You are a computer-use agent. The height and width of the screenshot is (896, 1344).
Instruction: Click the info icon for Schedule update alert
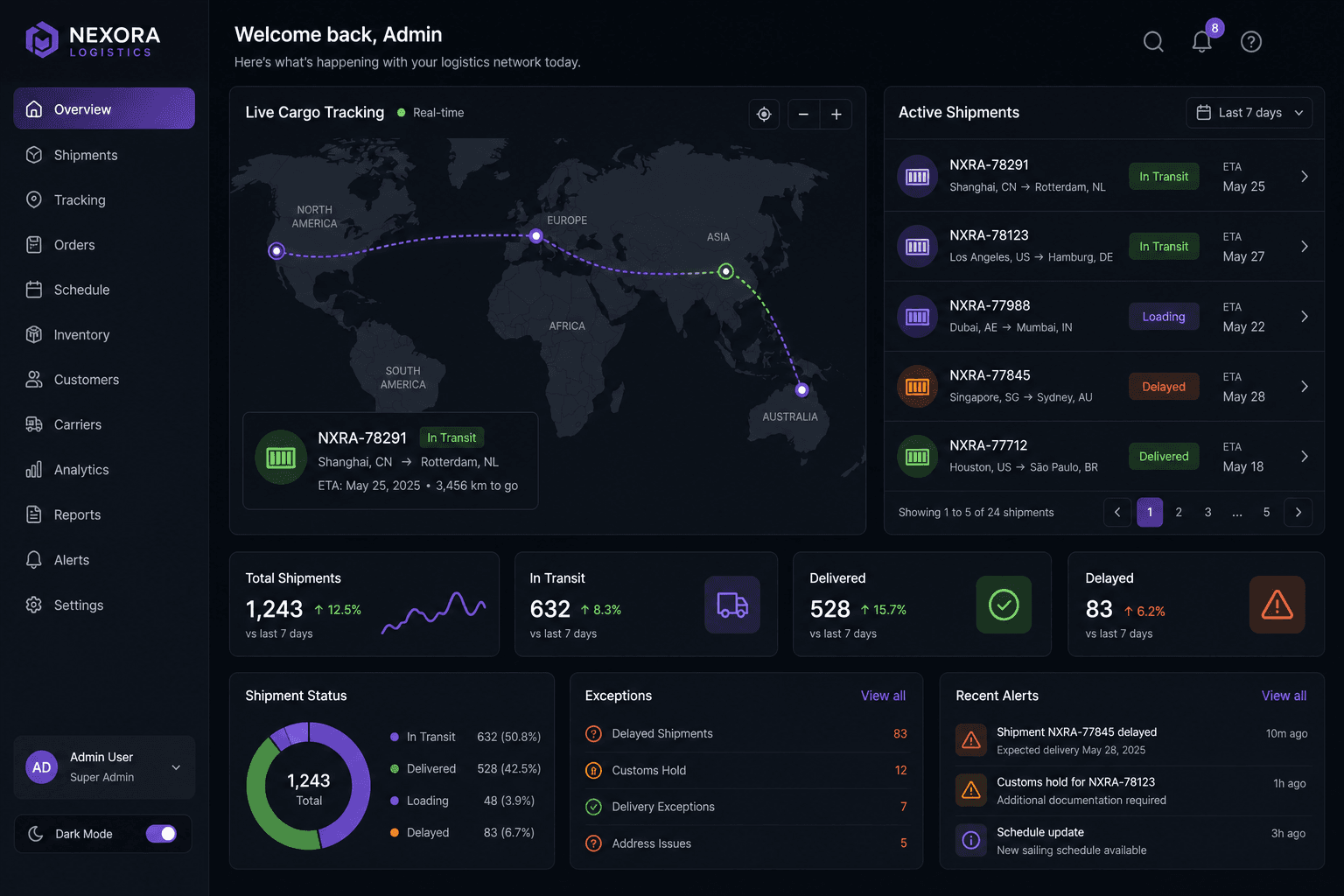tap(971, 840)
